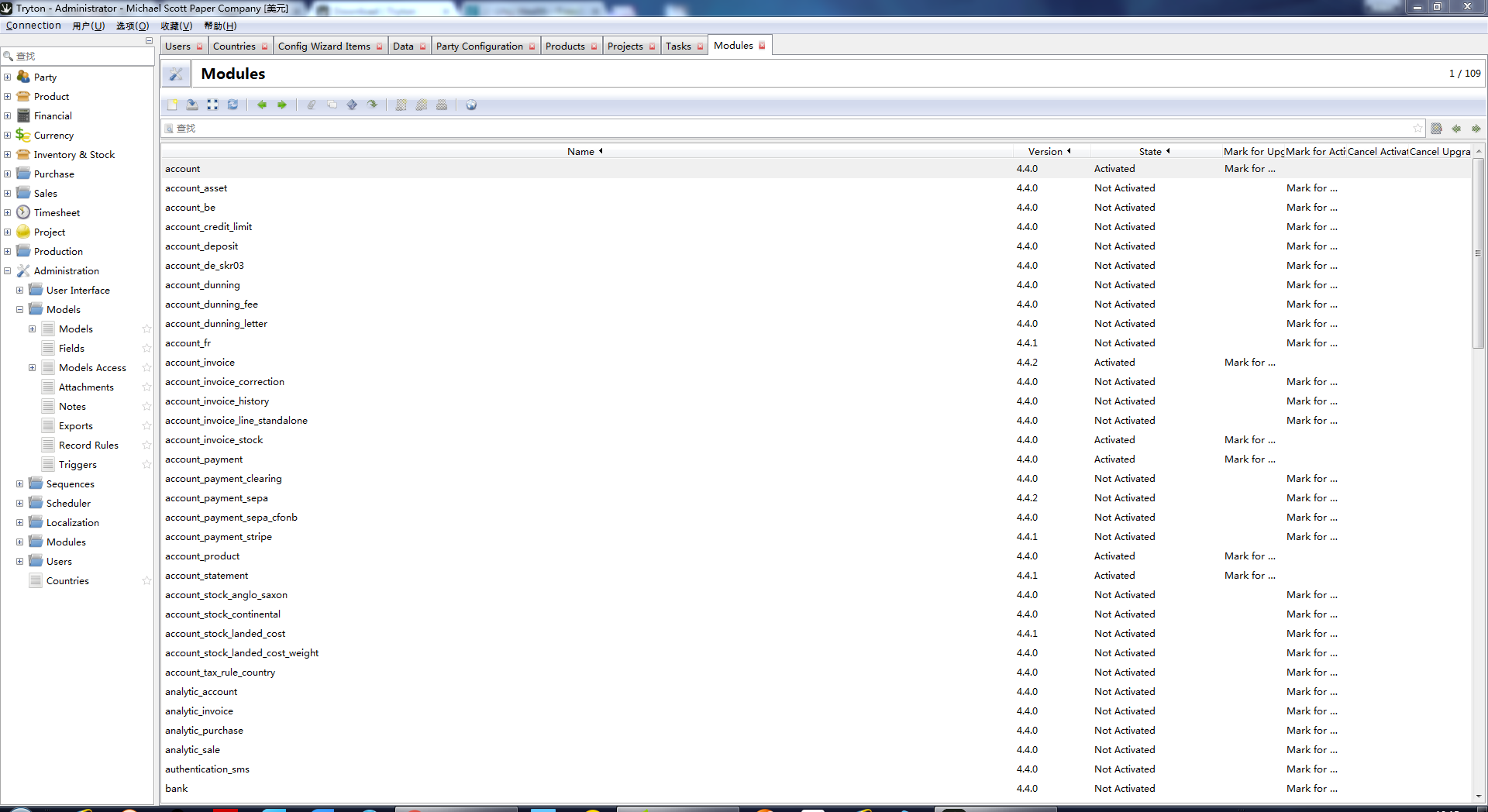Toggle bookmark star in the search filter box
Viewport: 1488px width, 812px height.
1417,129
